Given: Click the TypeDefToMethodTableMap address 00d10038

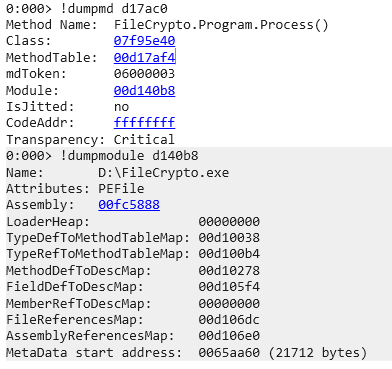Looking at the screenshot, I should pyautogui.click(x=229, y=238).
